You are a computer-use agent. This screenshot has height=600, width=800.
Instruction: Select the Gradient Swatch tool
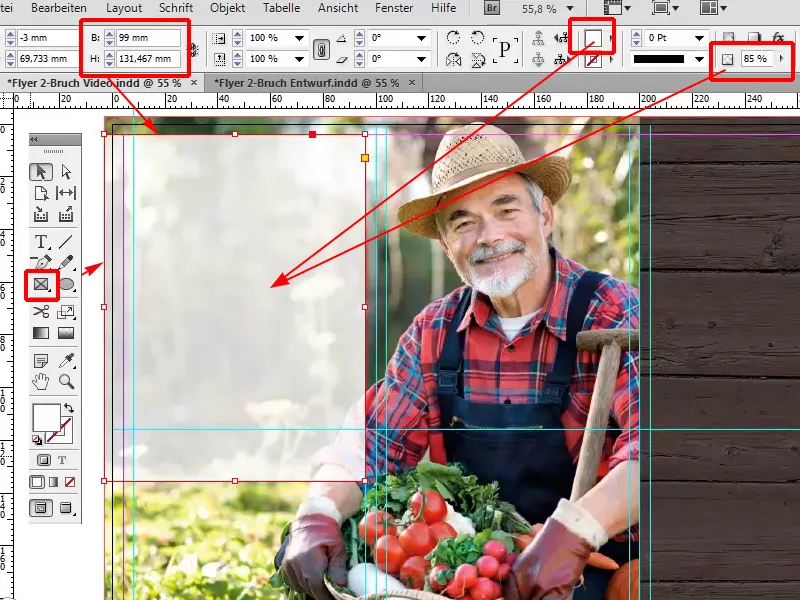tap(41, 333)
